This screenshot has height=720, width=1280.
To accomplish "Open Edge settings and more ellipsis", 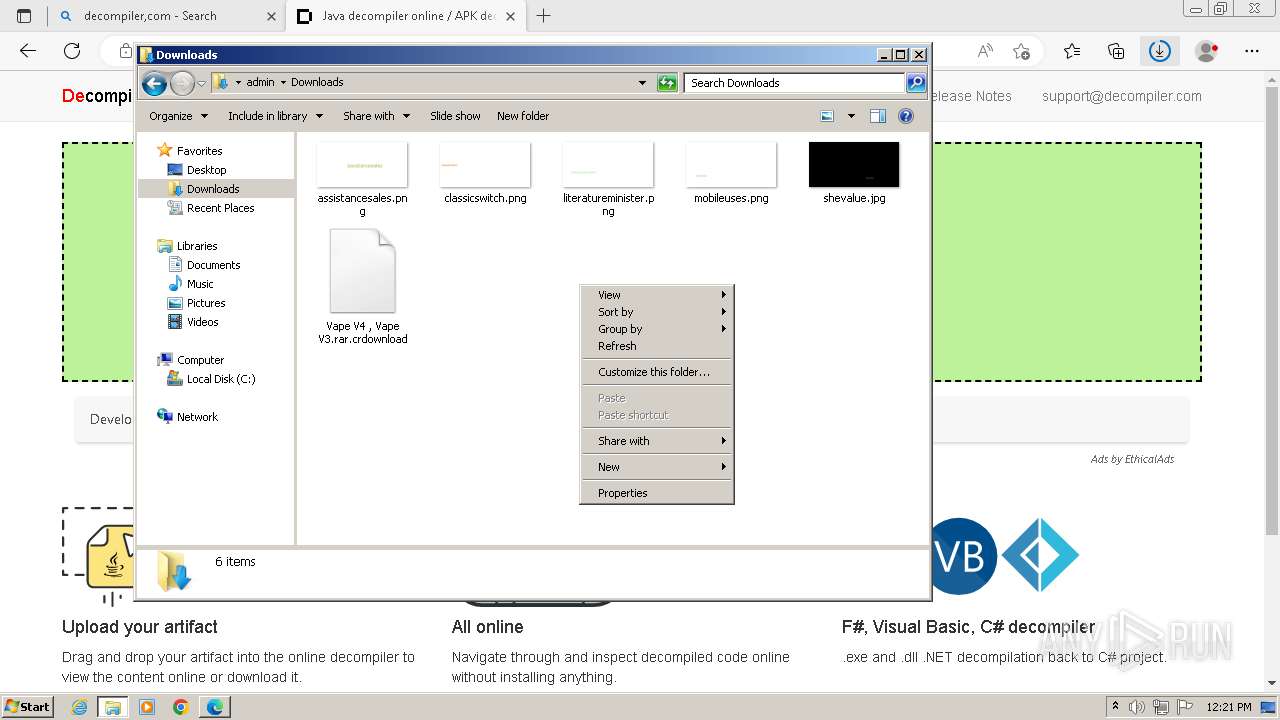I will pyautogui.click(x=1251, y=51).
